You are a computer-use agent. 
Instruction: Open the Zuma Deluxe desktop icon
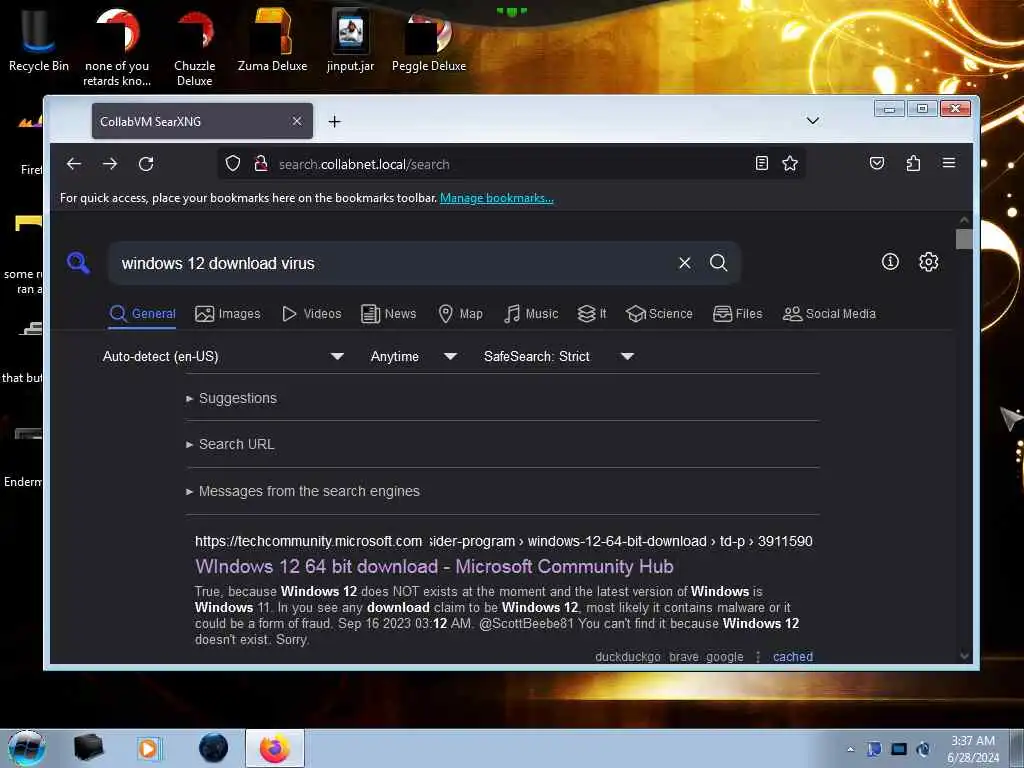tap(272, 39)
